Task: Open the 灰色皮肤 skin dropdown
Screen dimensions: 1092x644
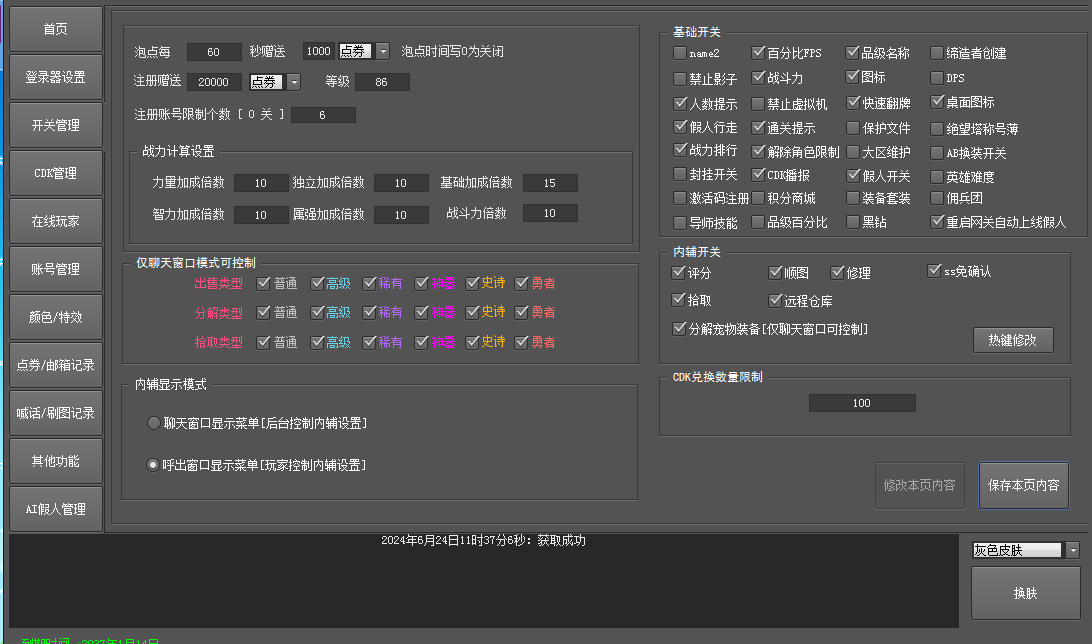Action: tap(1073, 550)
